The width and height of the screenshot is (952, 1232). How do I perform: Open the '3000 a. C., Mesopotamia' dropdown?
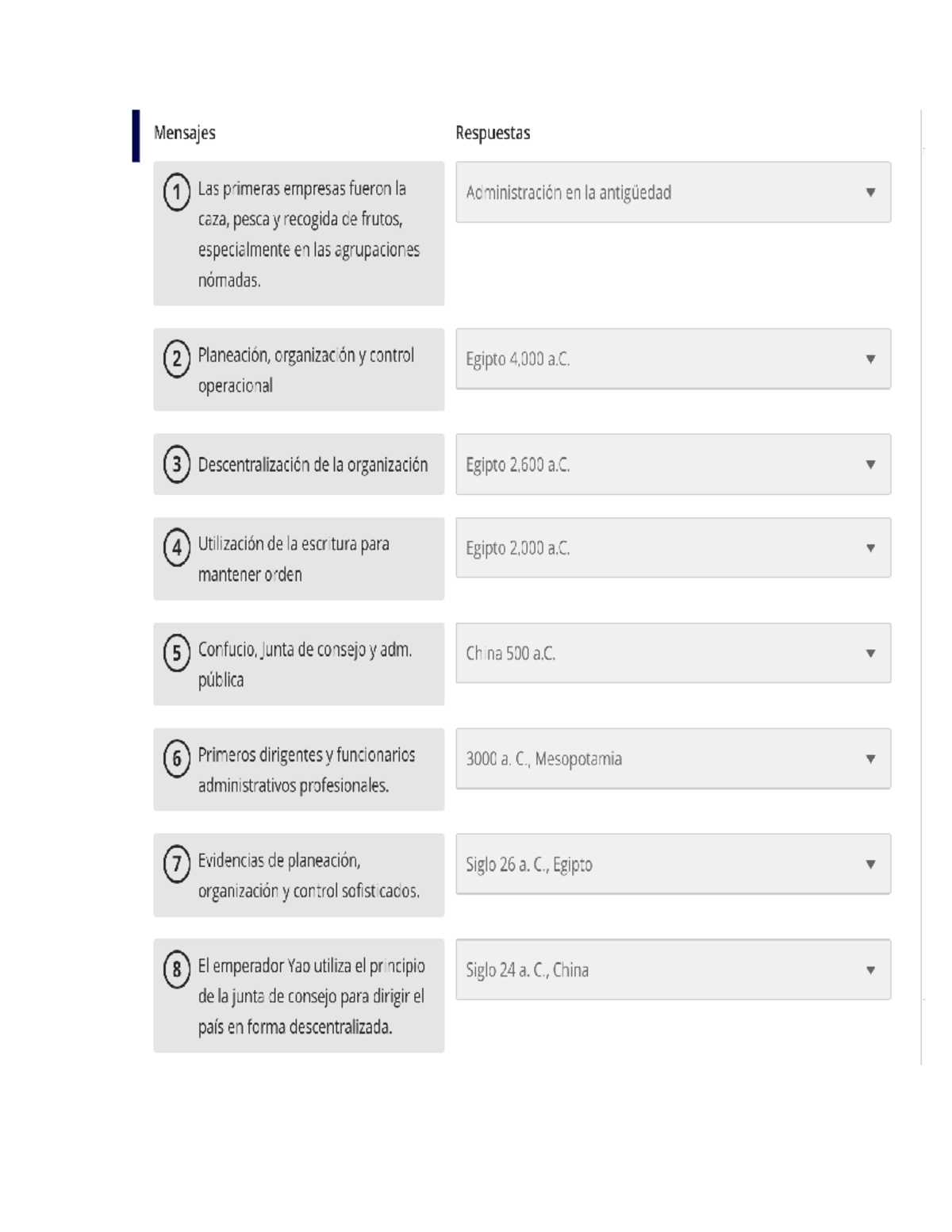(x=673, y=759)
